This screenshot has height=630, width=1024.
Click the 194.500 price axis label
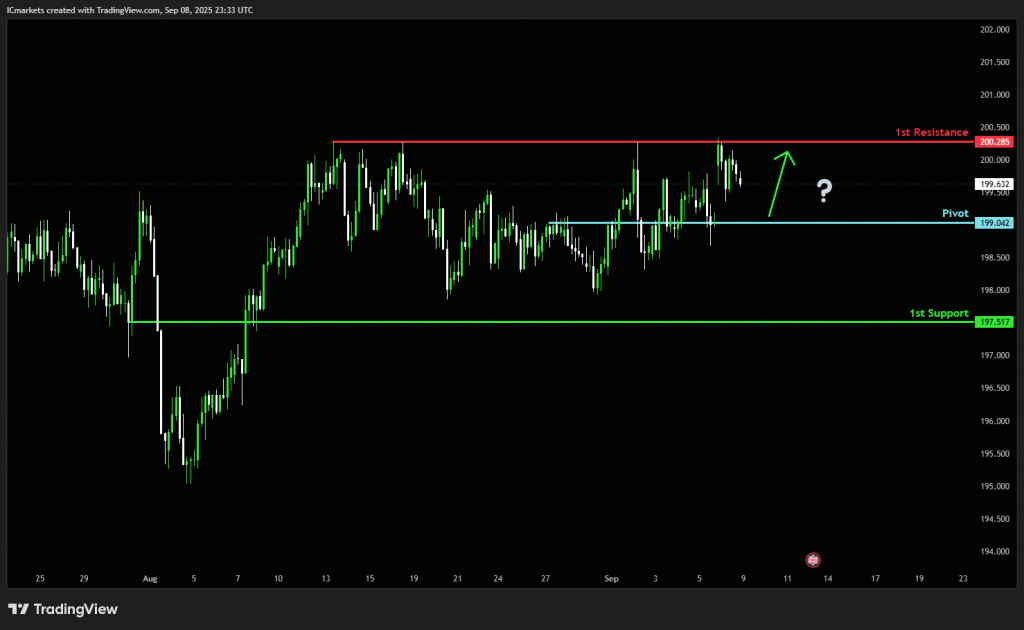point(995,519)
